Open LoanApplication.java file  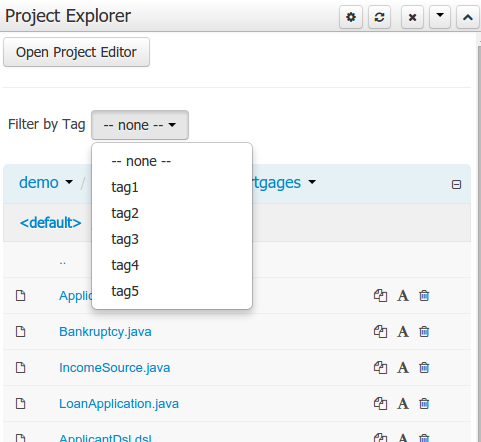(x=119, y=404)
